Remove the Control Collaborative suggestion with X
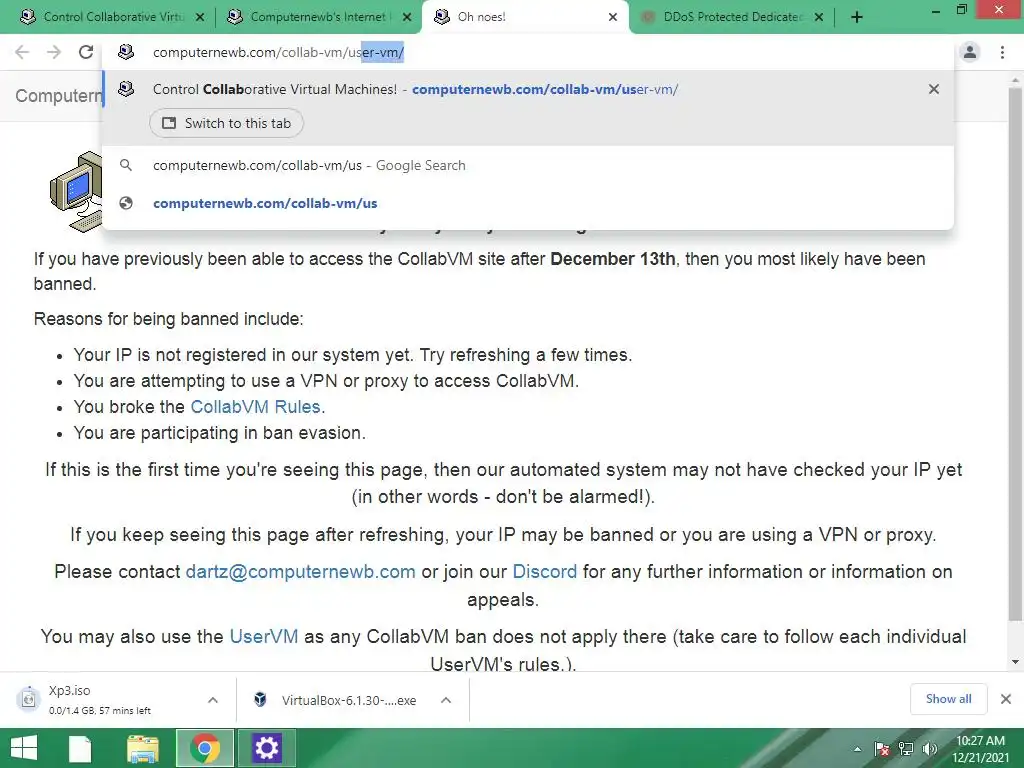The width and height of the screenshot is (1024, 768). point(934,89)
